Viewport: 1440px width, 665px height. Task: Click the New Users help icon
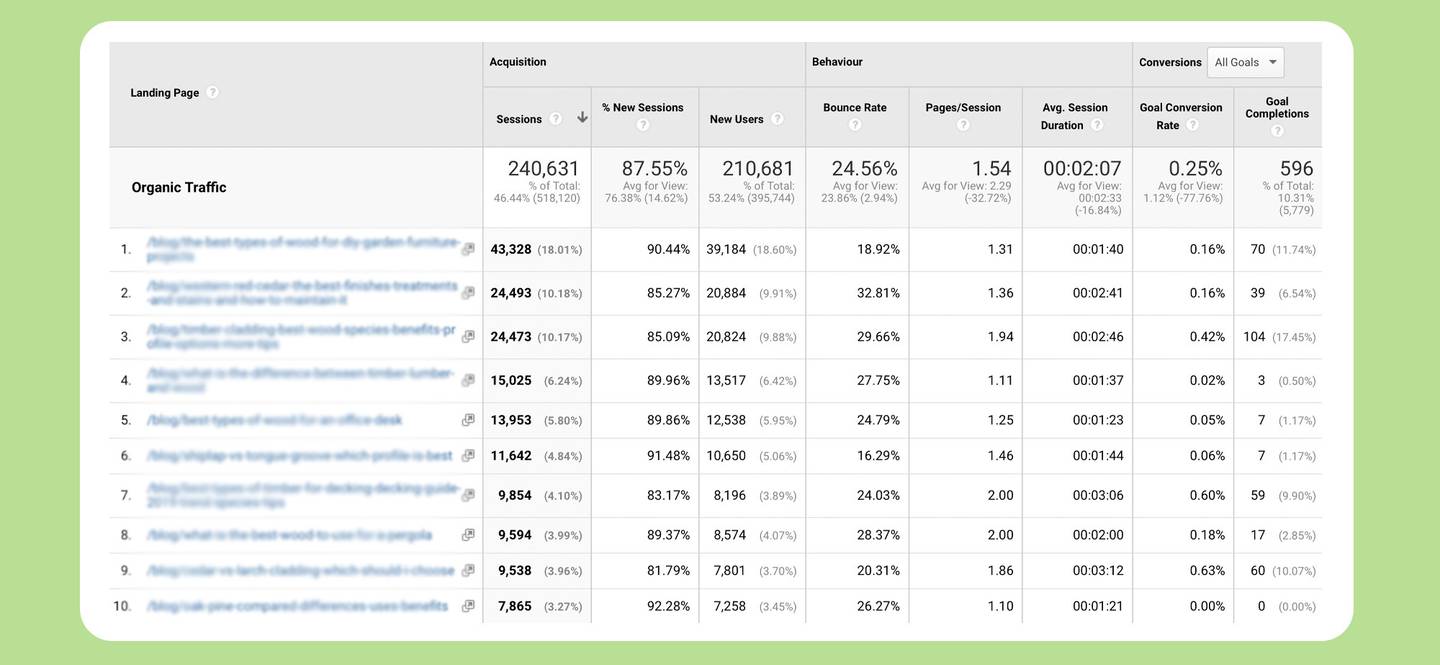click(776, 117)
